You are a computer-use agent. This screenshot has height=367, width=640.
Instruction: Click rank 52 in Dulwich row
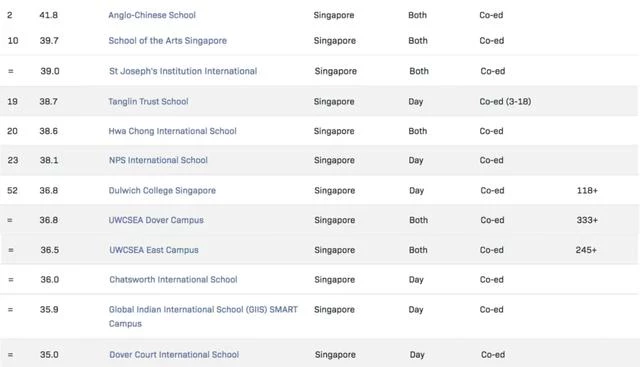13,191
